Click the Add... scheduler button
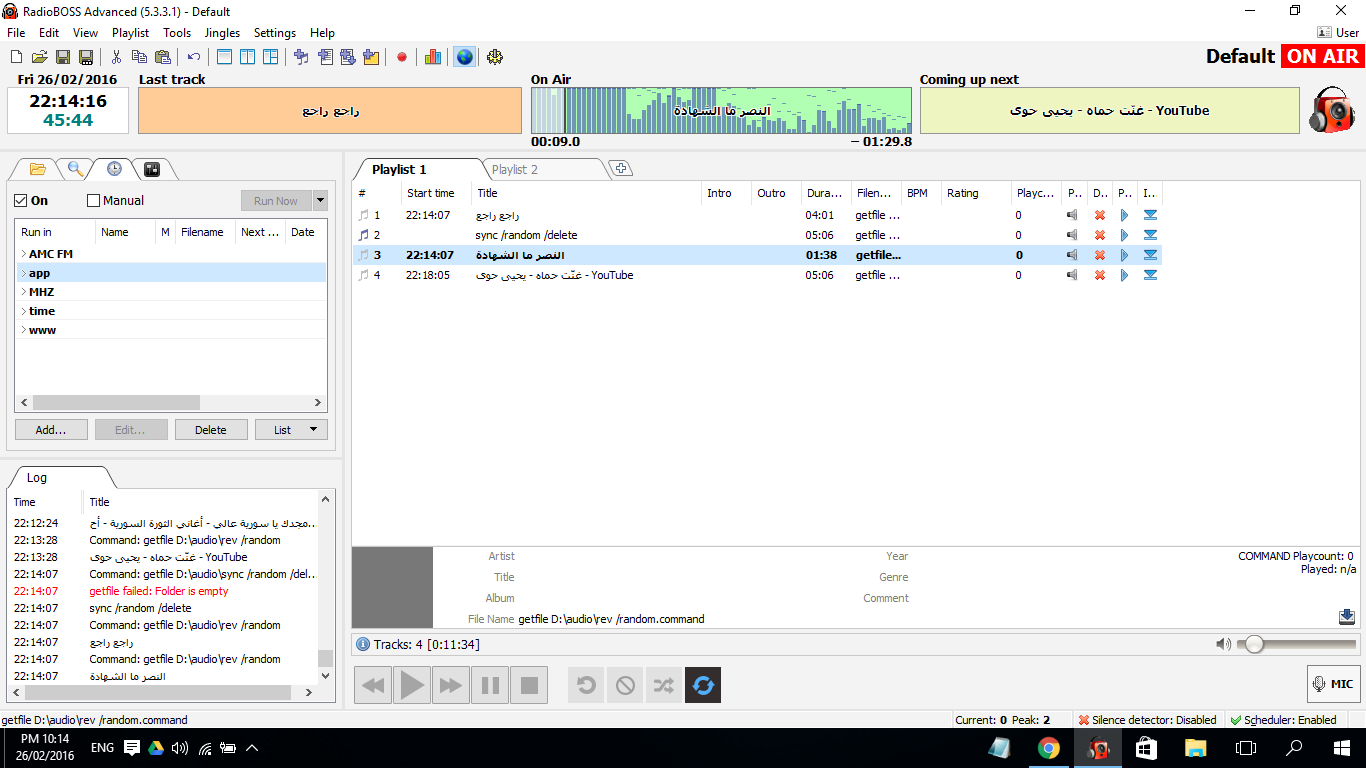 coord(51,430)
